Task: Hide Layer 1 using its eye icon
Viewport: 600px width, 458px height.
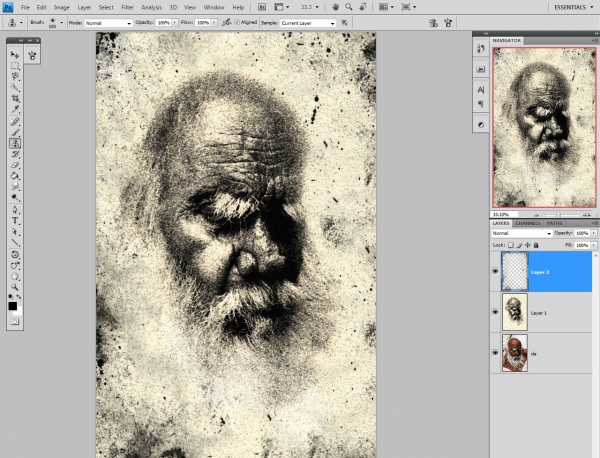Action: tap(495, 312)
